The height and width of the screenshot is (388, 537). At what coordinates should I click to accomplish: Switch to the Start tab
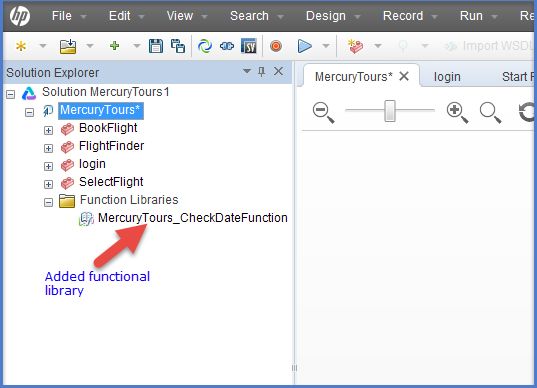click(x=517, y=77)
